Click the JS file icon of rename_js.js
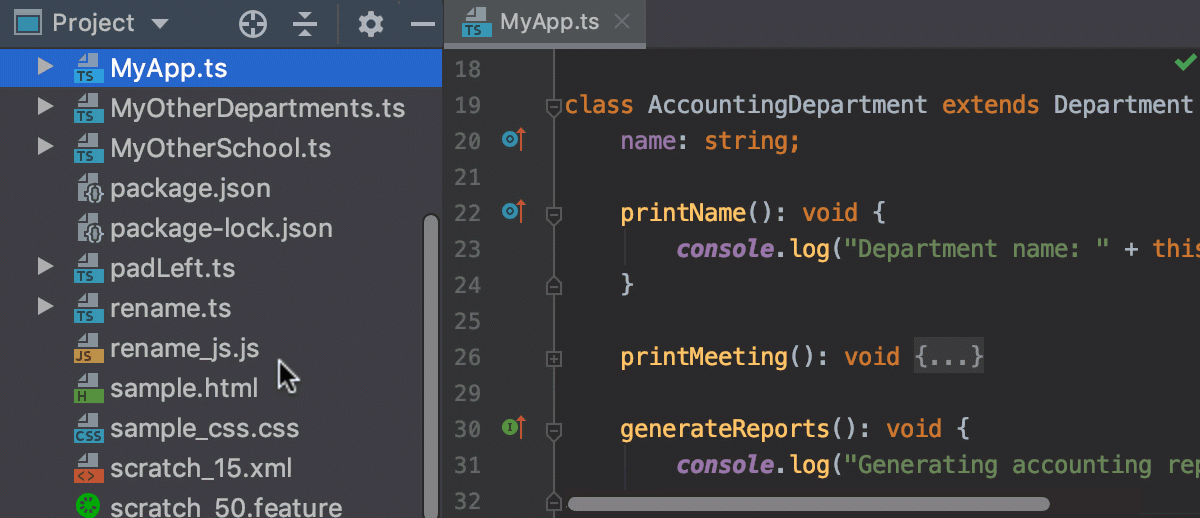The width and height of the screenshot is (1200, 518). [88, 350]
